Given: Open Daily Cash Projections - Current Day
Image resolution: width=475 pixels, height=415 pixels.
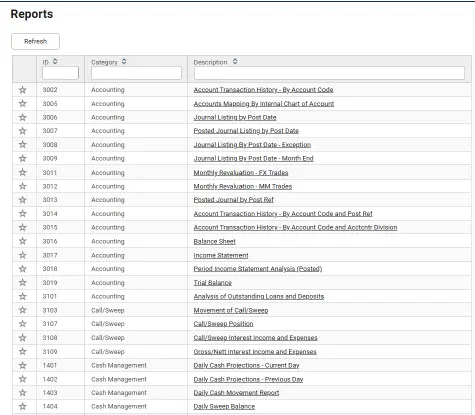Looking at the screenshot, I should (x=246, y=365).
